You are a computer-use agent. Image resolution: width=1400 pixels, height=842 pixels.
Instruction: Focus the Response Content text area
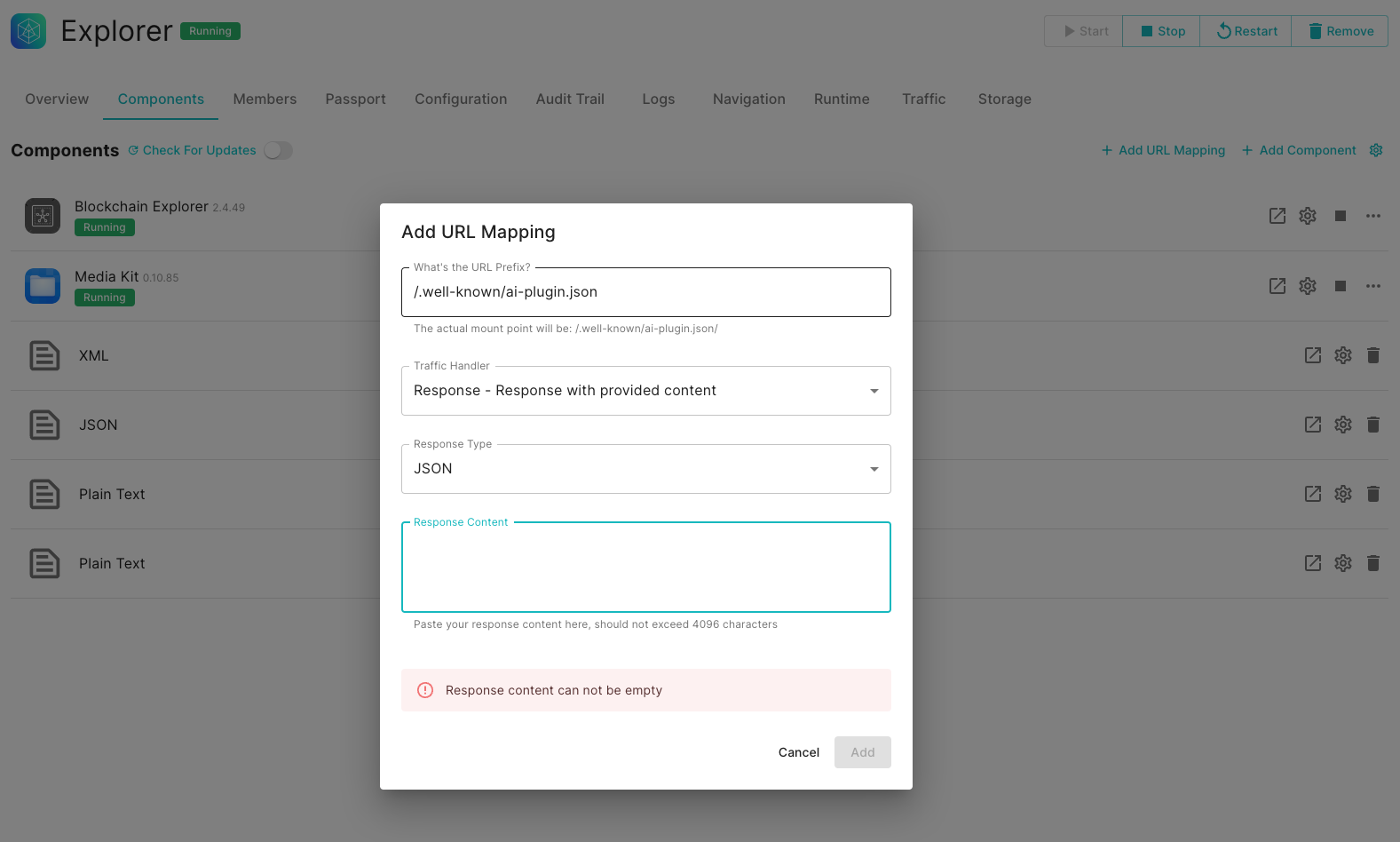645,568
